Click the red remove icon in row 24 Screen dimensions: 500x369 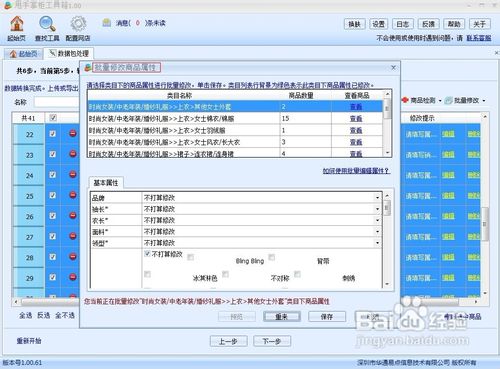coord(73,175)
